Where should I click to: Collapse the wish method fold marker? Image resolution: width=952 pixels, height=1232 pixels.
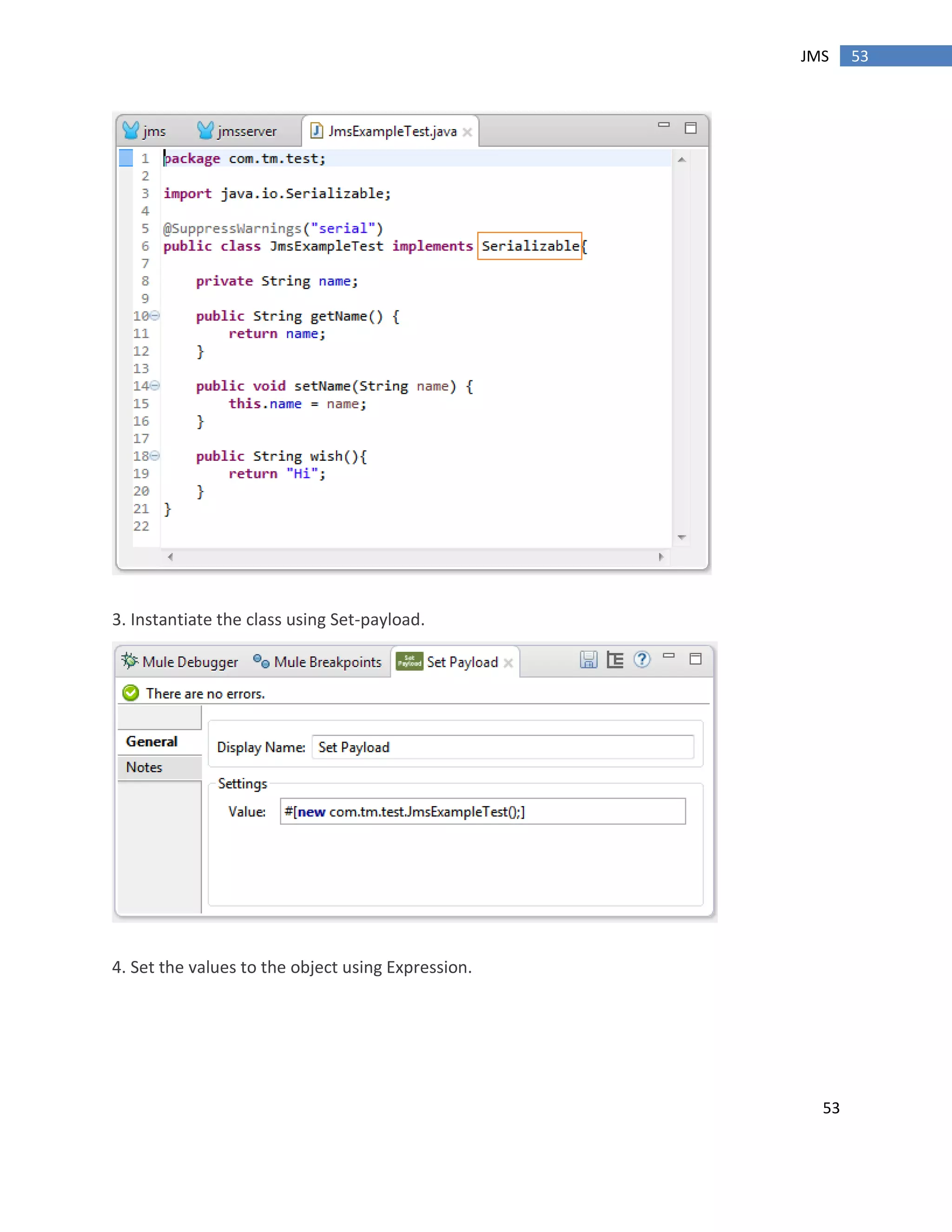155,455
